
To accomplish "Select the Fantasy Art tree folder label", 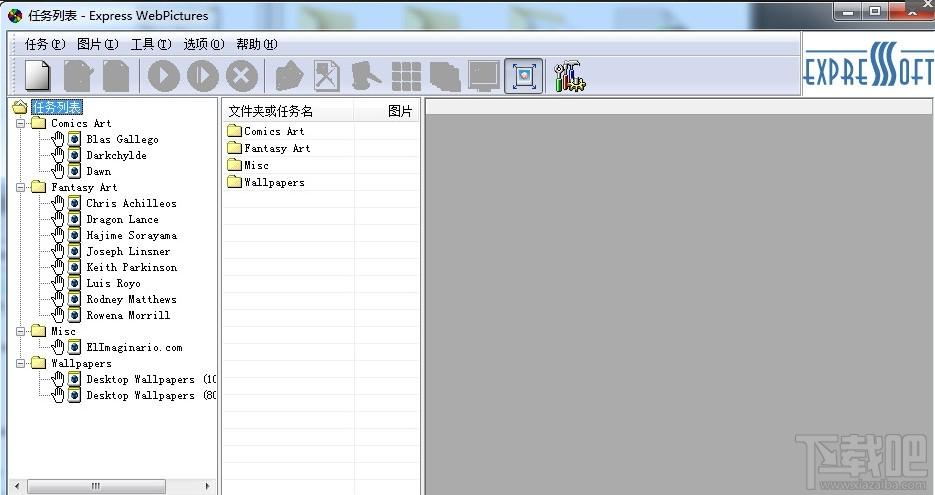I will tap(84, 187).
